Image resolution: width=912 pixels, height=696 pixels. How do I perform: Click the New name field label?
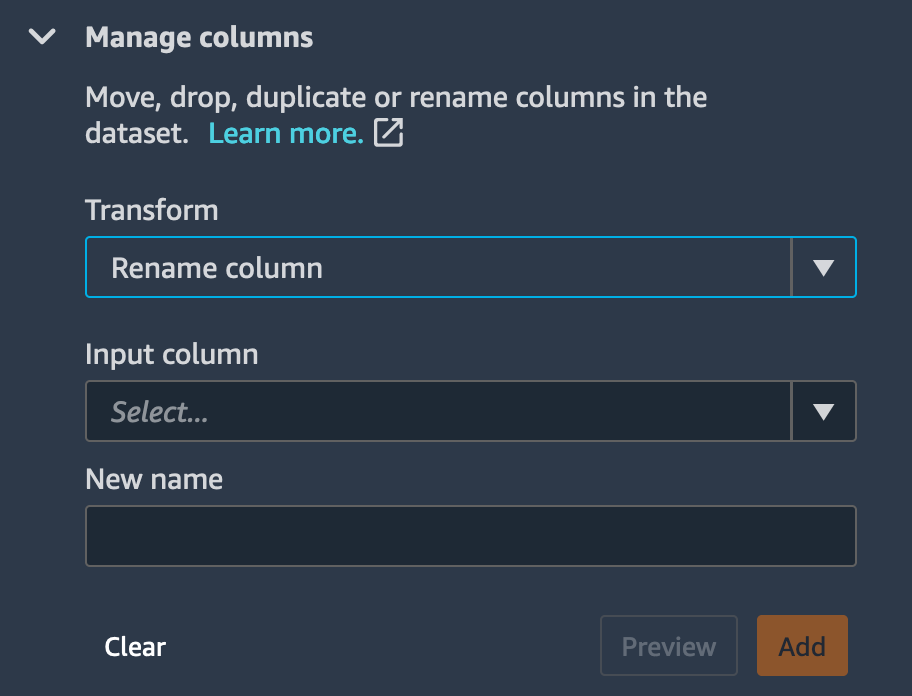click(x=154, y=480)
